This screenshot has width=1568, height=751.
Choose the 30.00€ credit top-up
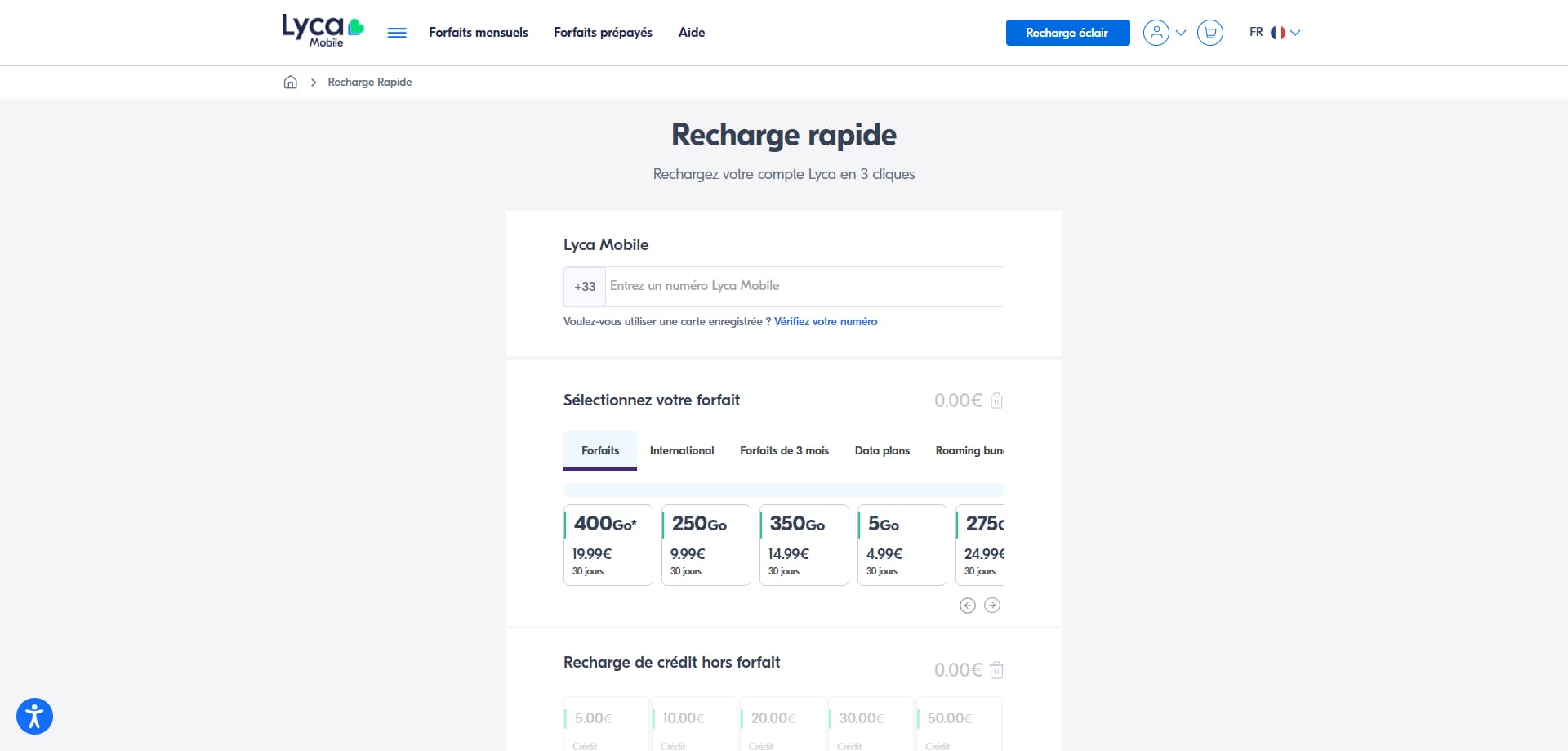(871, 724)
